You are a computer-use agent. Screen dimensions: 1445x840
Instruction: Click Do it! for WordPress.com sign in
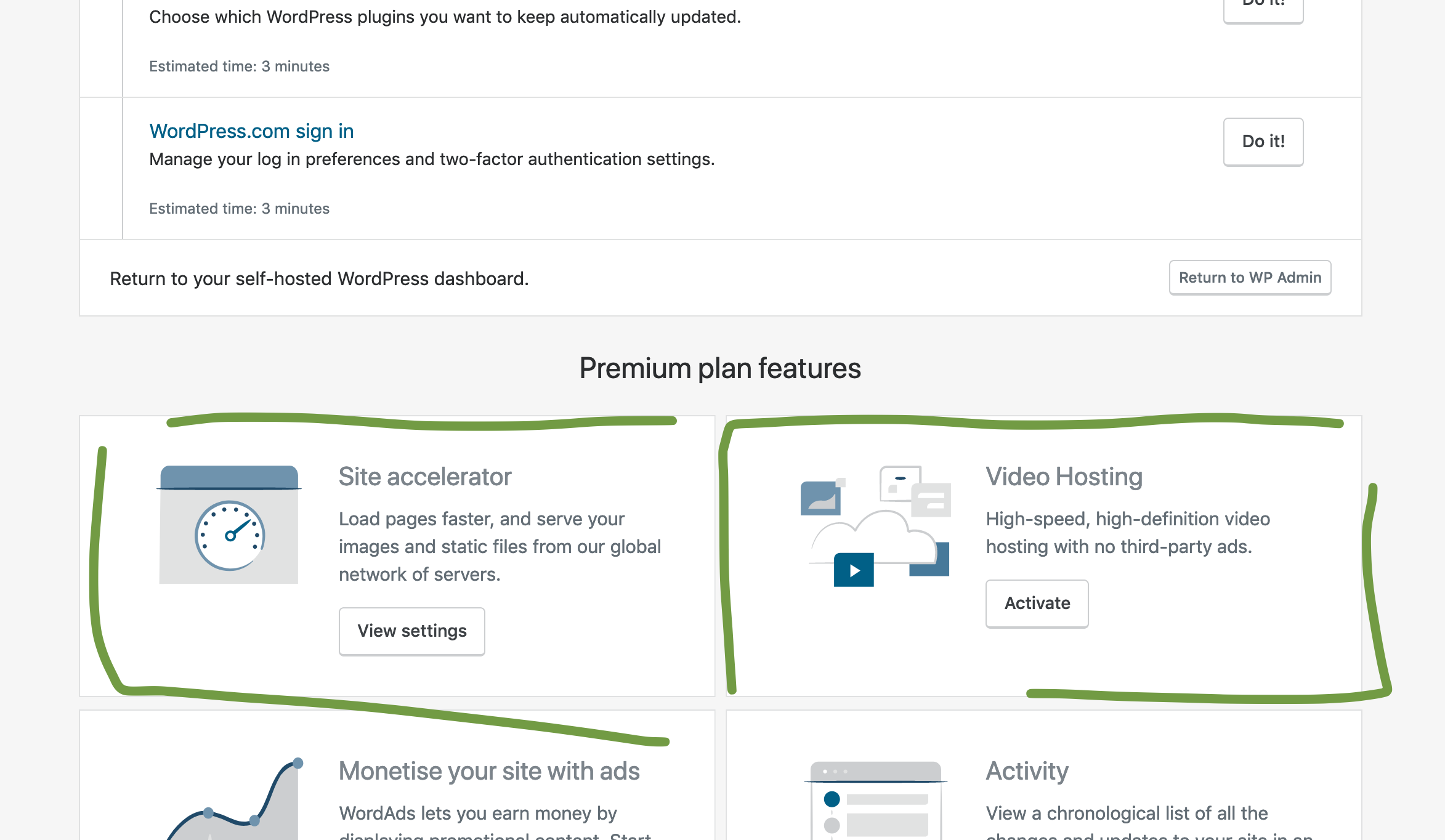pos(1263,142)
